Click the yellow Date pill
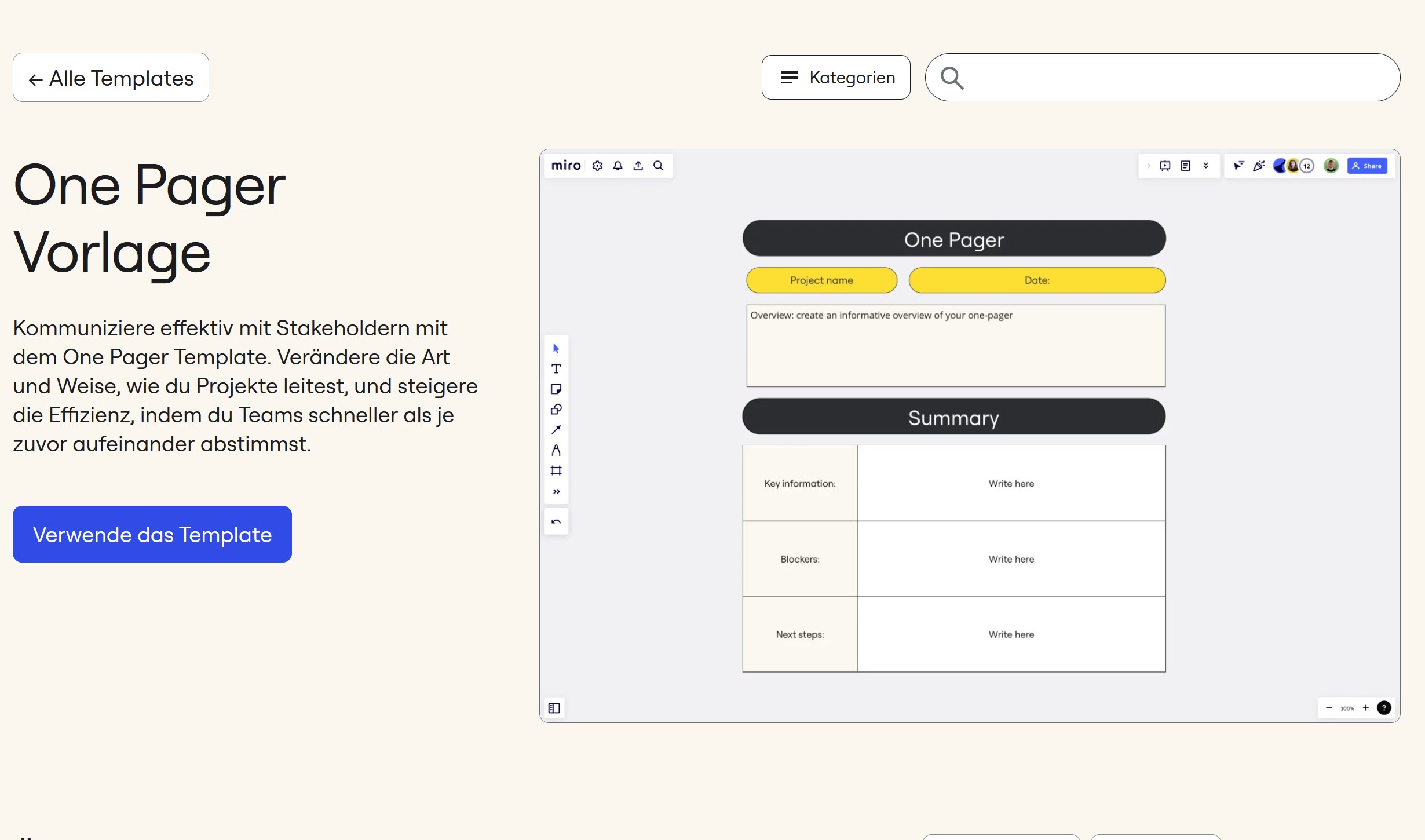This screenshot has height=840, width=1425. point(1037,280)
